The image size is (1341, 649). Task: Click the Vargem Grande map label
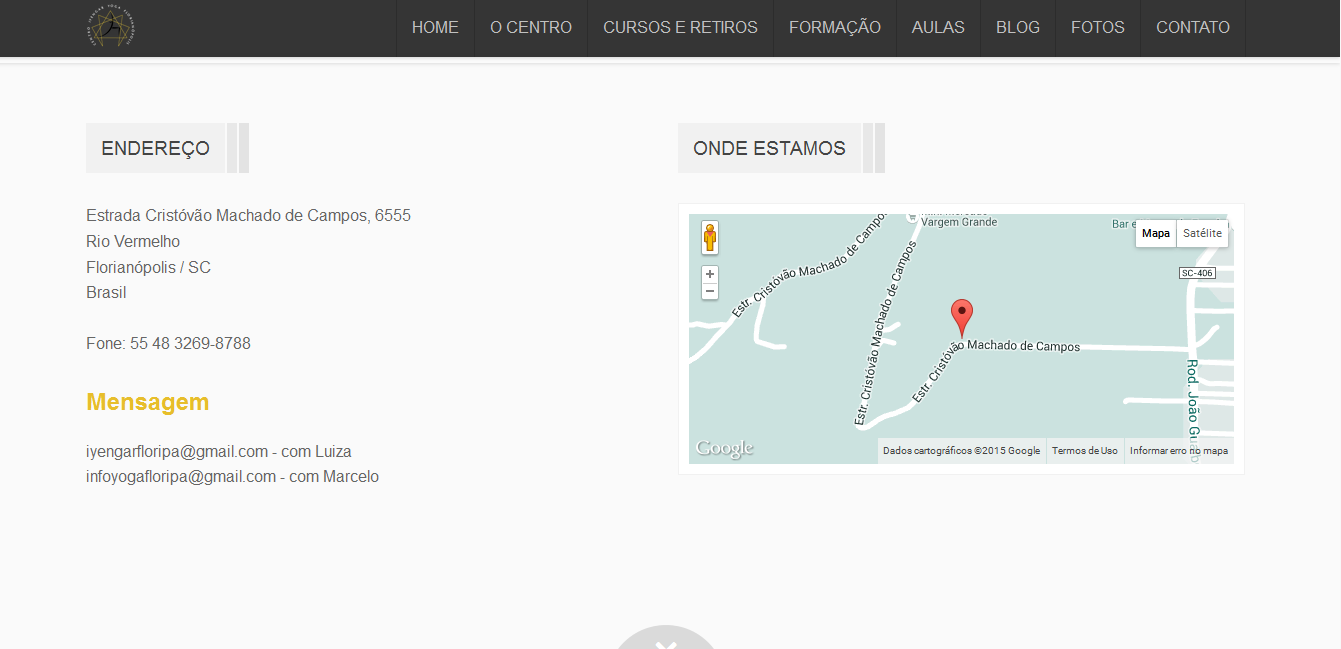coord(959,221)
